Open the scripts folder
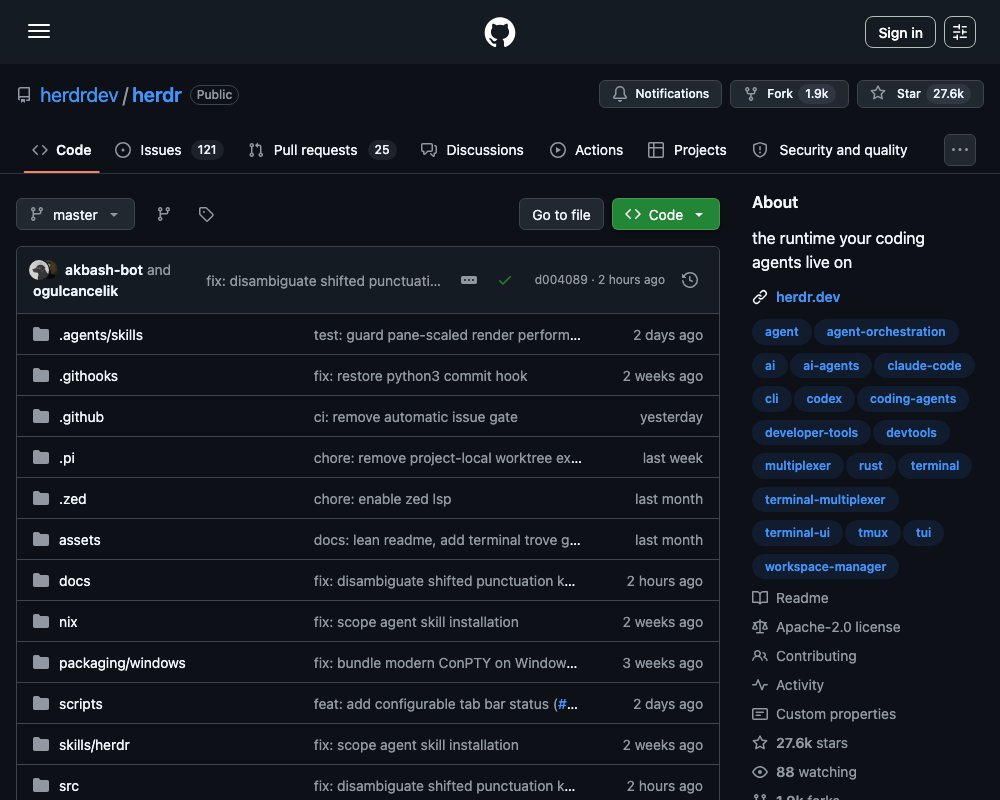Screen dimensions: 1000x800 click(80, 704)
